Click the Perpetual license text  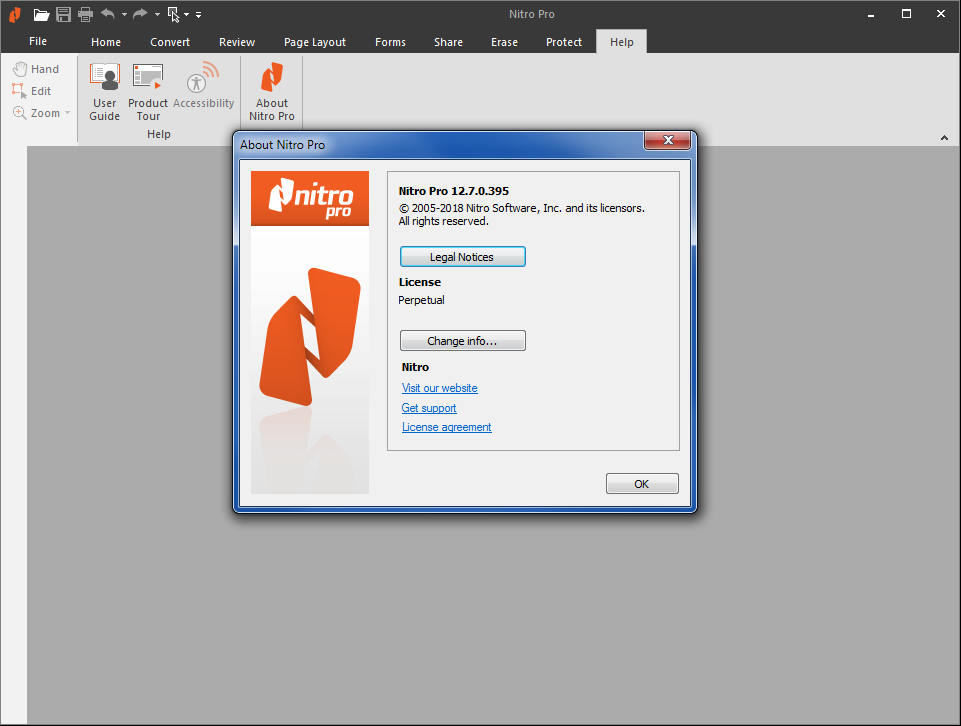click(x=422, y=300)
